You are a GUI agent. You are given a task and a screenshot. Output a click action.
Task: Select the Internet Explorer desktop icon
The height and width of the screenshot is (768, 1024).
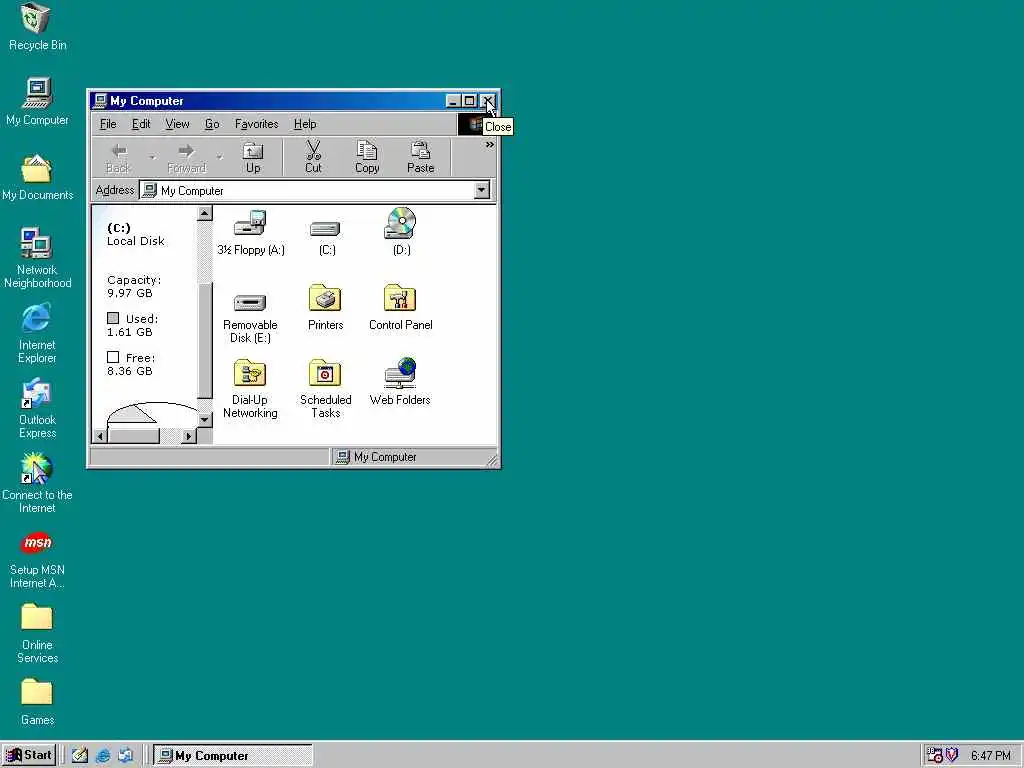37,333
